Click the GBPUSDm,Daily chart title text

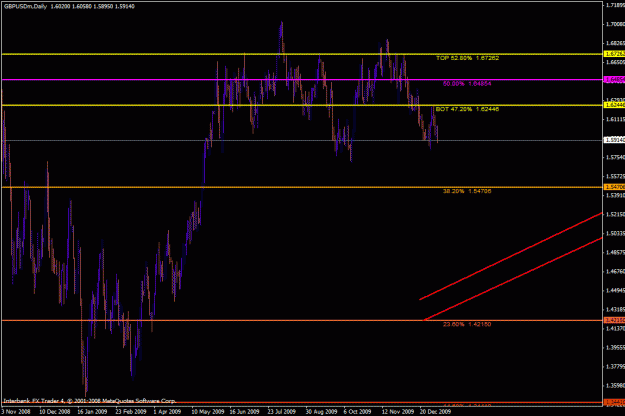(x=25, y=6)
